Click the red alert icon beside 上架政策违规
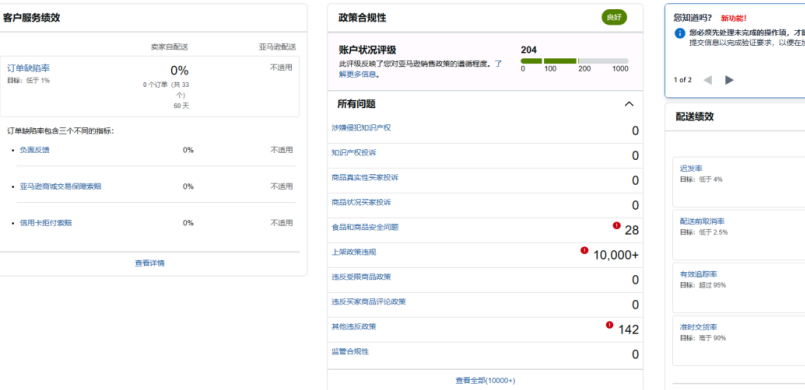This screenshot has height=390, width=805. click(x=584, y=250)
